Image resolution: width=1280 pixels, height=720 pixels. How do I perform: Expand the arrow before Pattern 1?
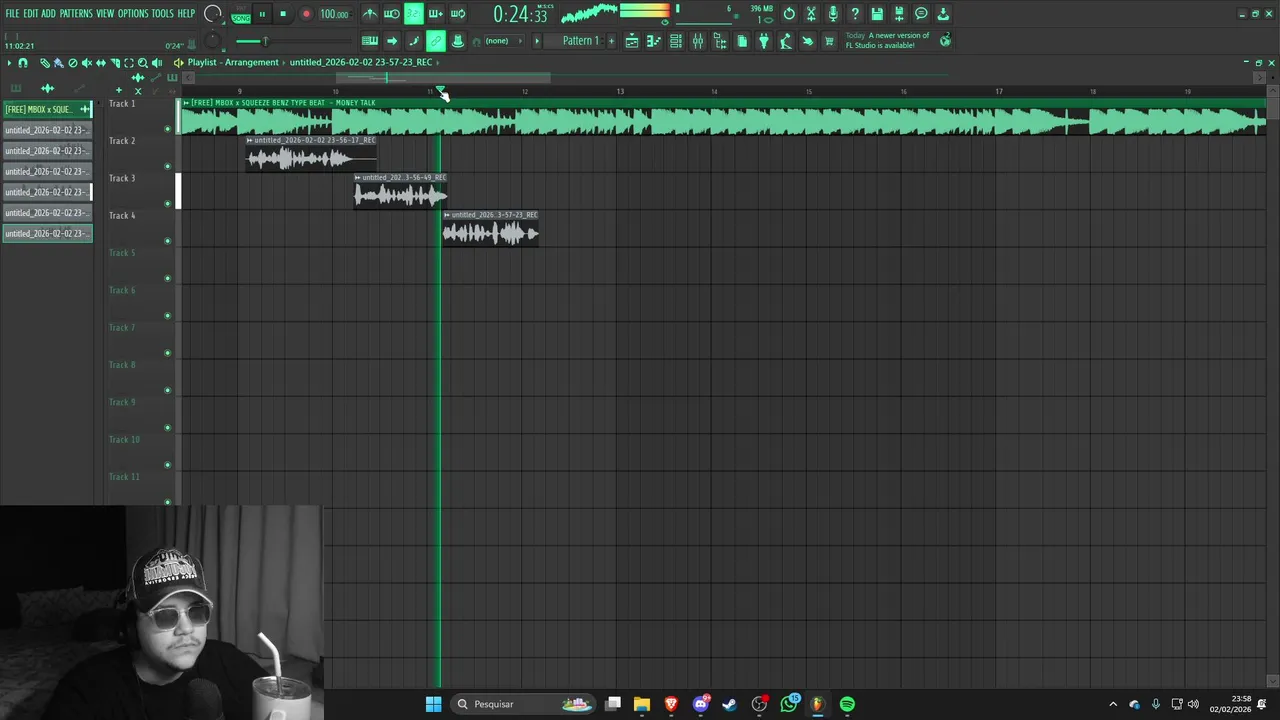tap(536, 41)
